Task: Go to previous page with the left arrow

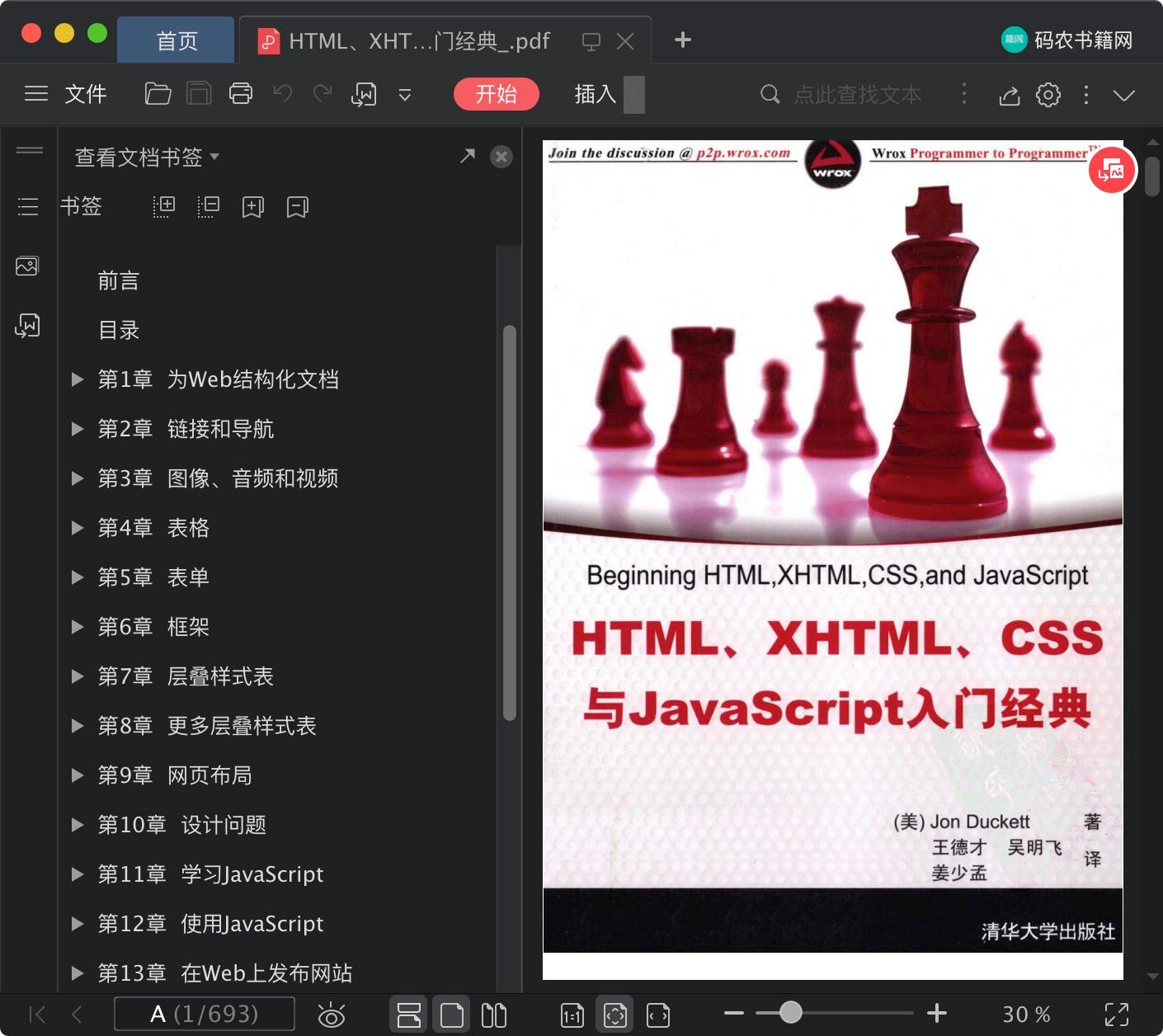Action: click(77, 1014)
